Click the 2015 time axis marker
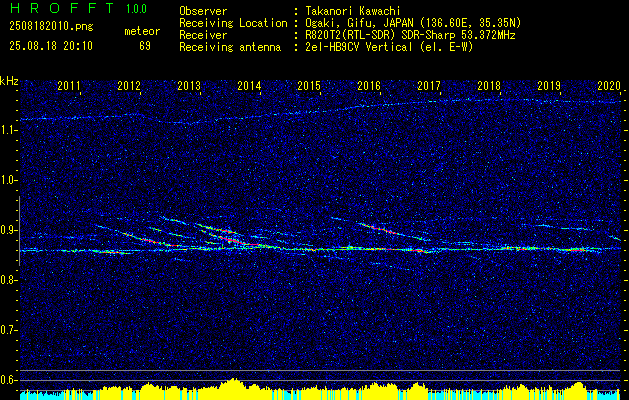 tap(309, 85)
